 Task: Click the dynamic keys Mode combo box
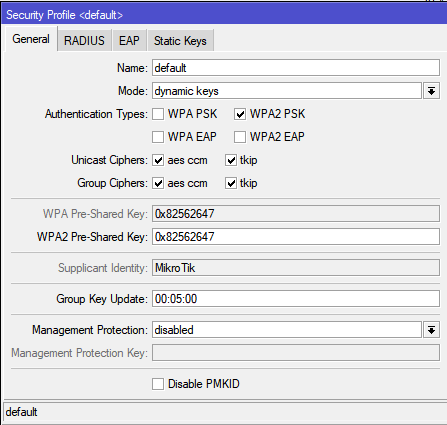pyautogui.click(x=287, y=91)
